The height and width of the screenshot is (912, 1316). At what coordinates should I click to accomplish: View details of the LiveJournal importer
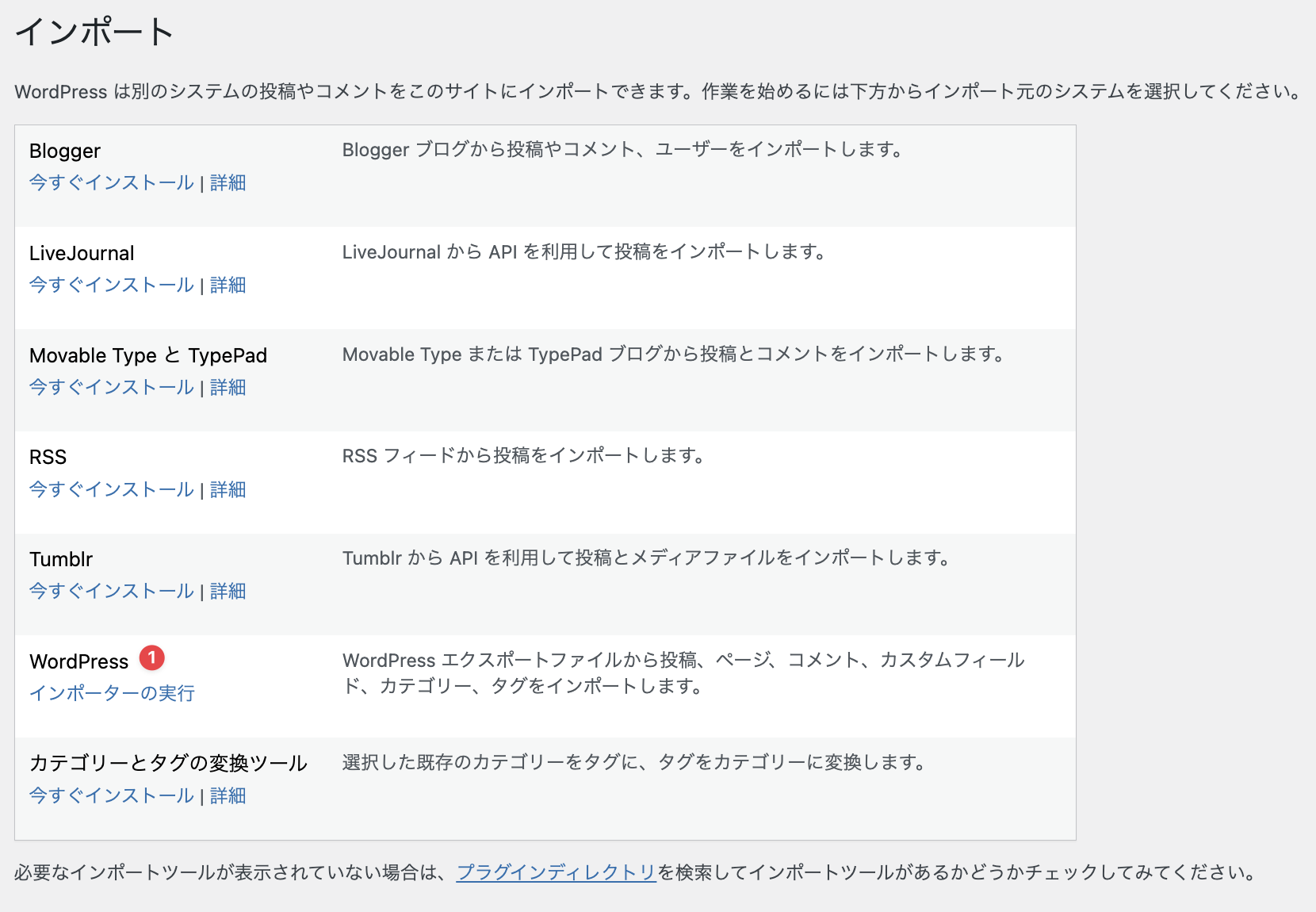228,285
